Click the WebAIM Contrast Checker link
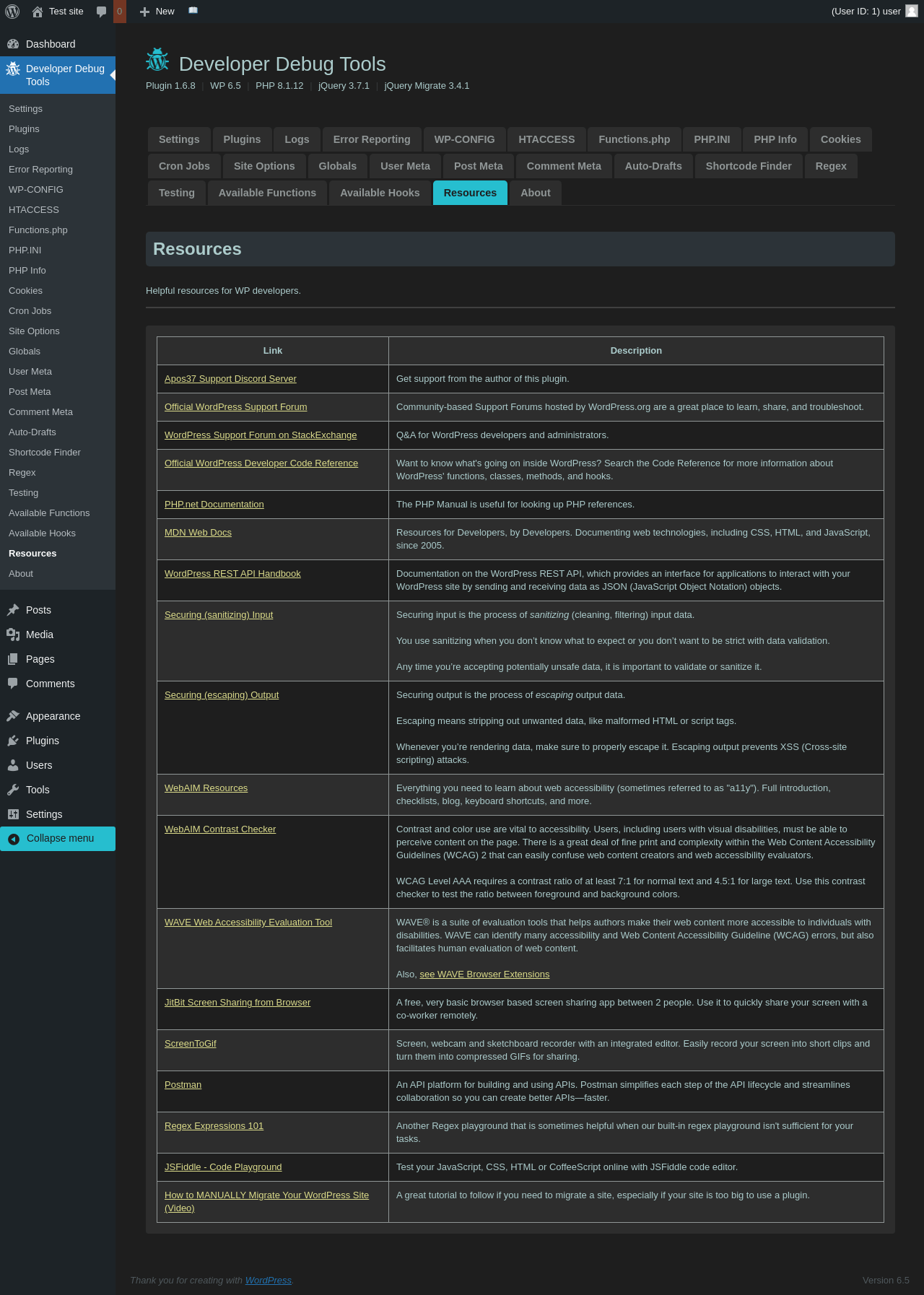This screenshot has width=924, height=1295. tap(220, 829)
